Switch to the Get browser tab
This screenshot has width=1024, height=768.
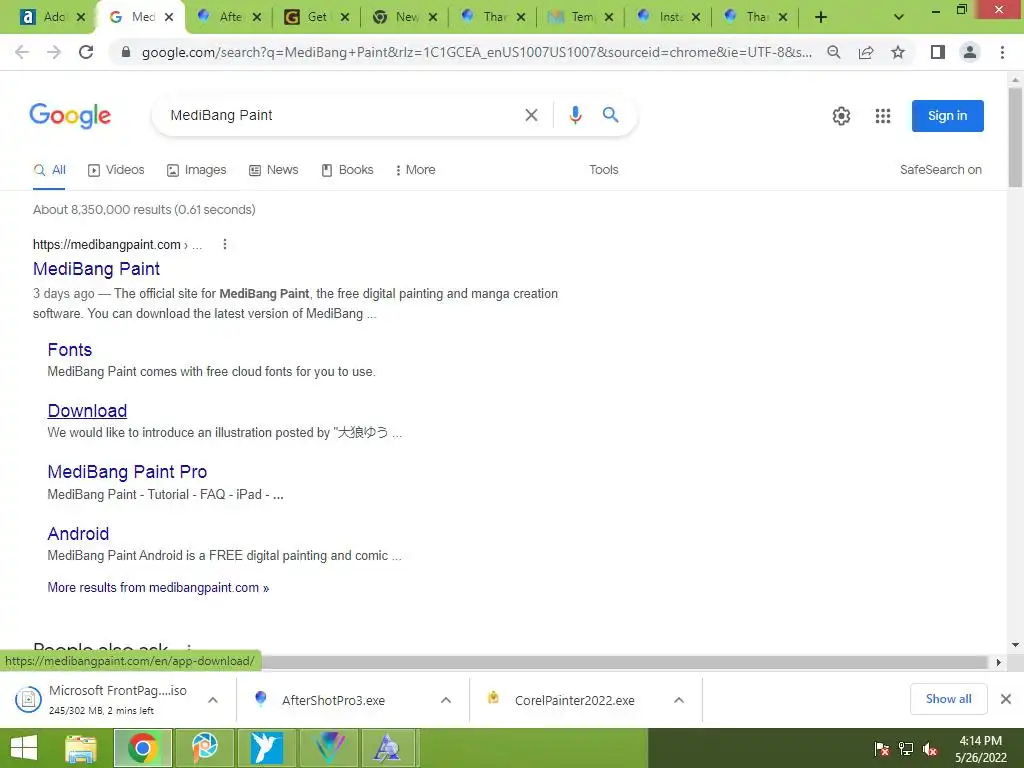317,17
